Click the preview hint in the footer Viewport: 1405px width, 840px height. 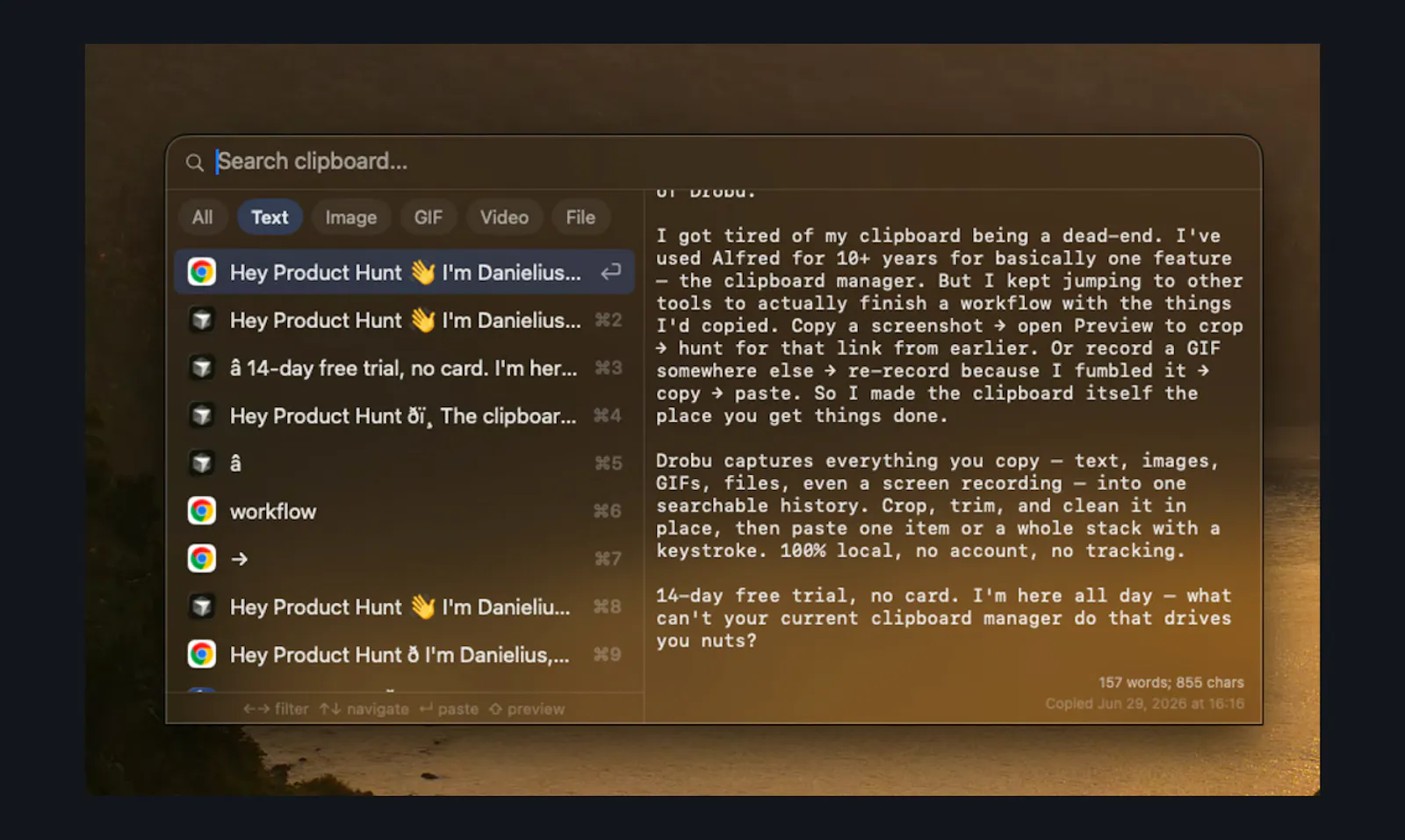[527, 709]
